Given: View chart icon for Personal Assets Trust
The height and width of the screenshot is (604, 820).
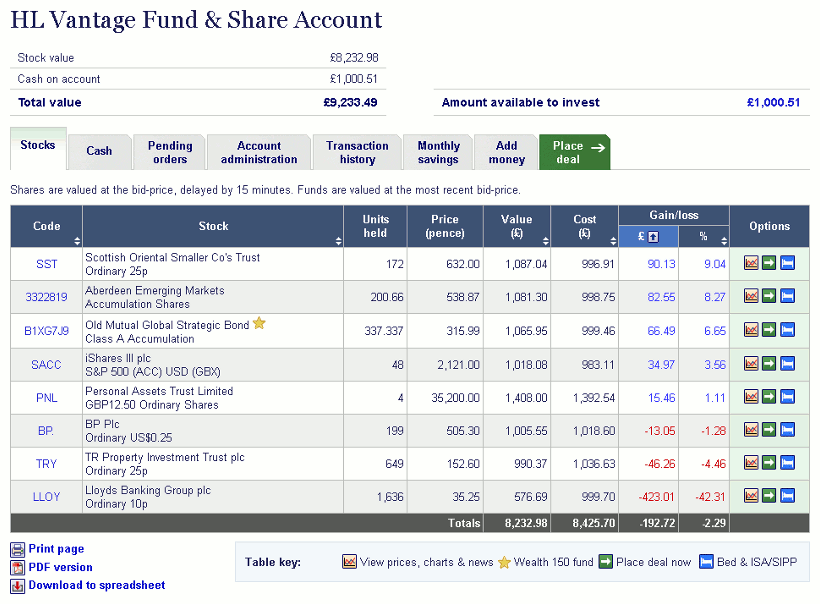Looking at the screenshot, I should click(751, 396).
